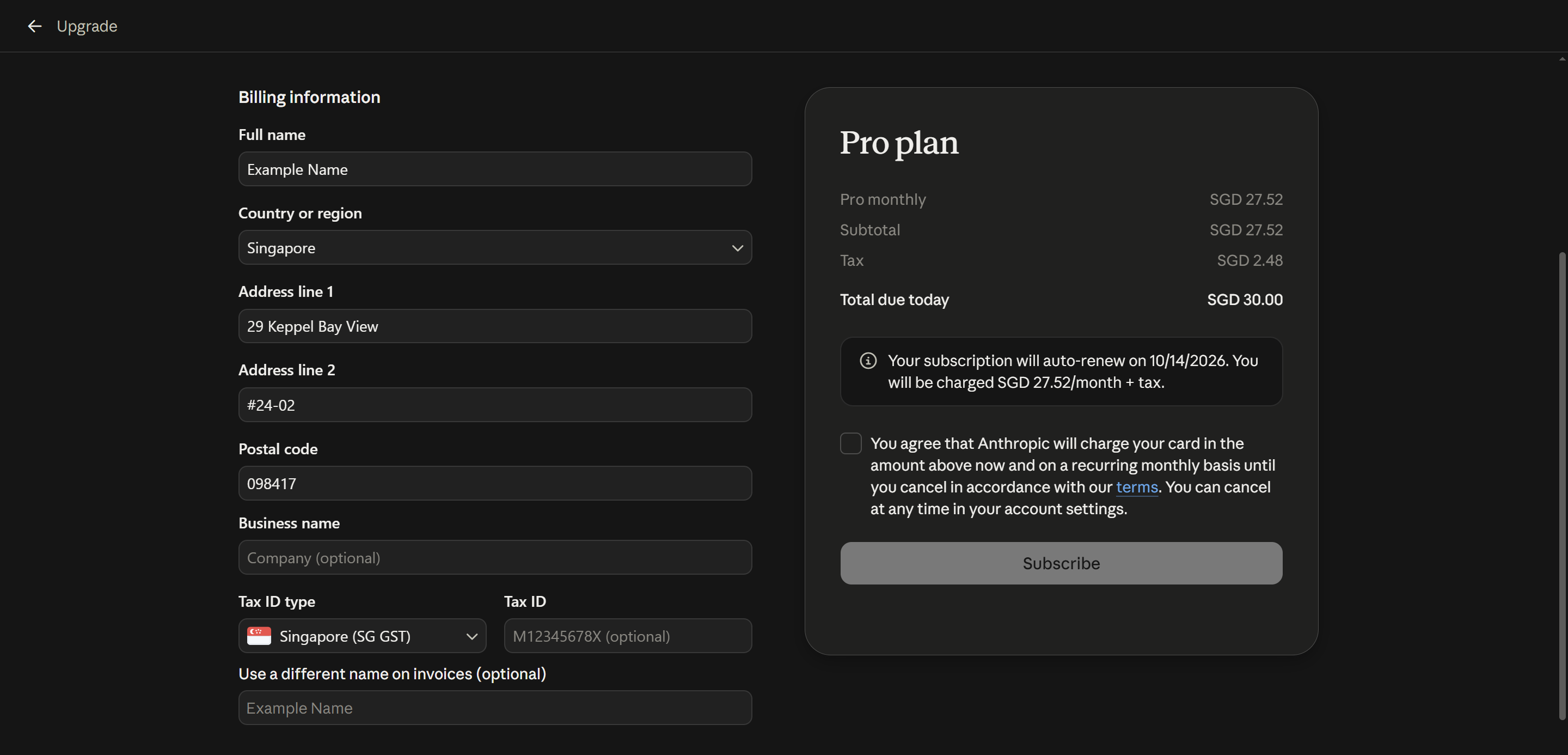The height and width of the screenshot is (755, 1568).
Task: Click the Postal code field
Action: pos(495,483)
